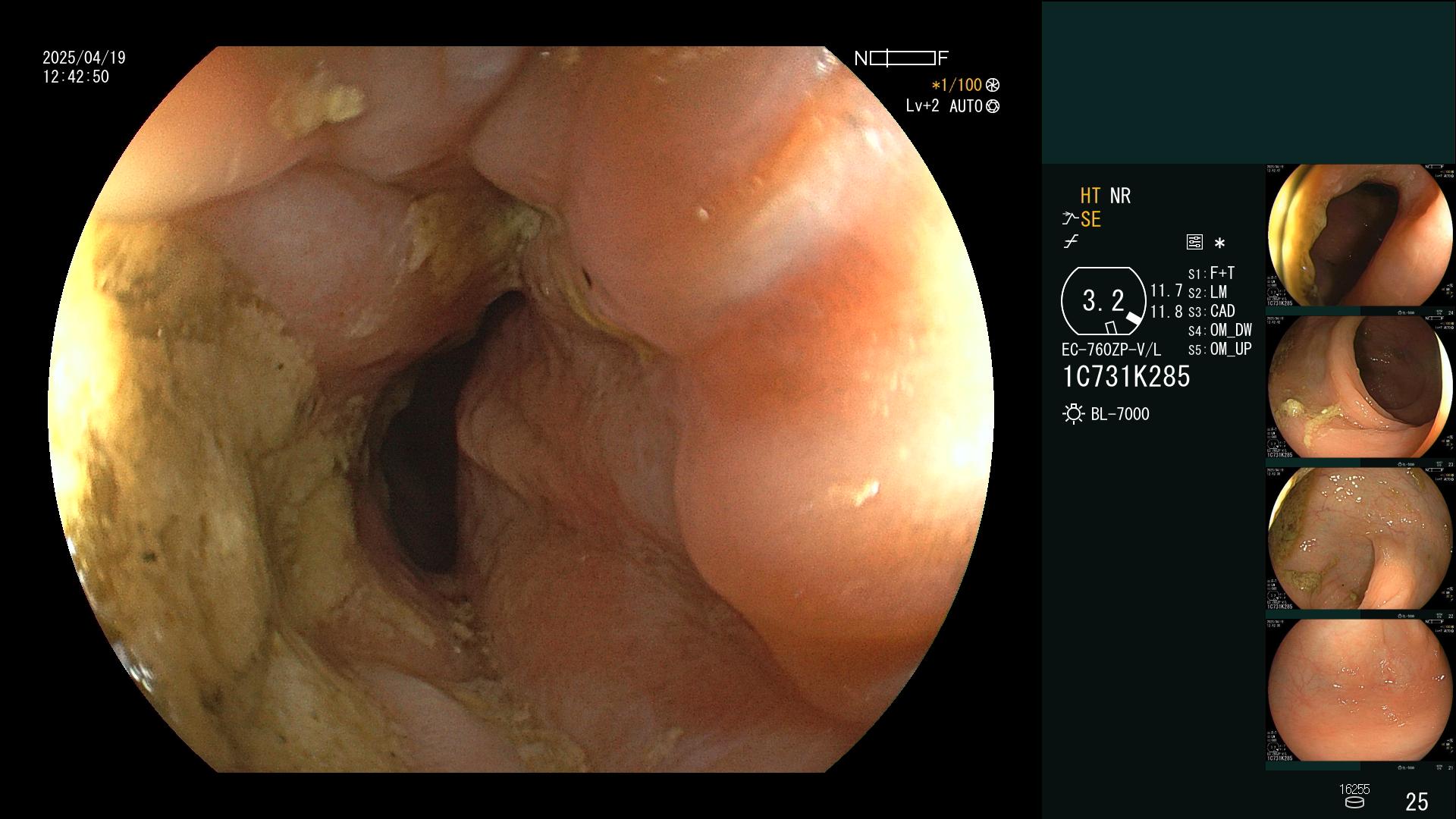The width and height of the screenshot is (1456, 819).
Task: Open the bottom thumbnail of pink mucosa
Action: coord(1360,690)
